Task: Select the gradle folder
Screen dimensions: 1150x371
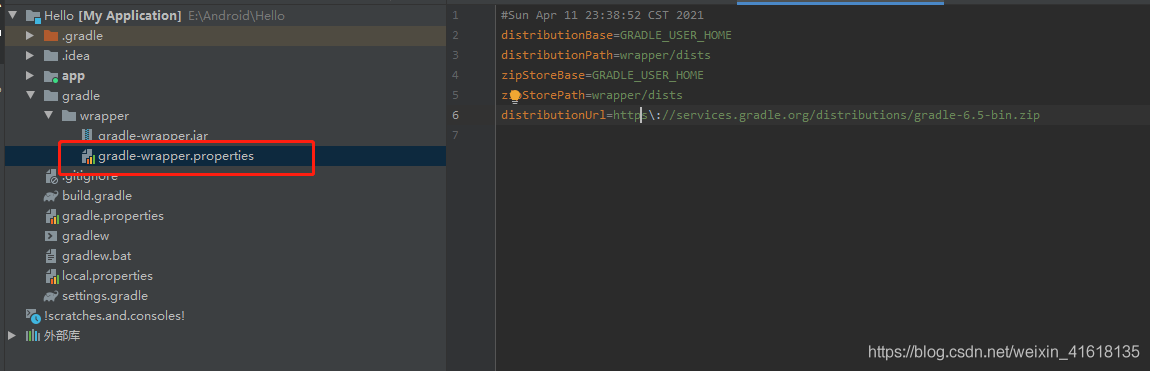Action: tap(81, 95)
